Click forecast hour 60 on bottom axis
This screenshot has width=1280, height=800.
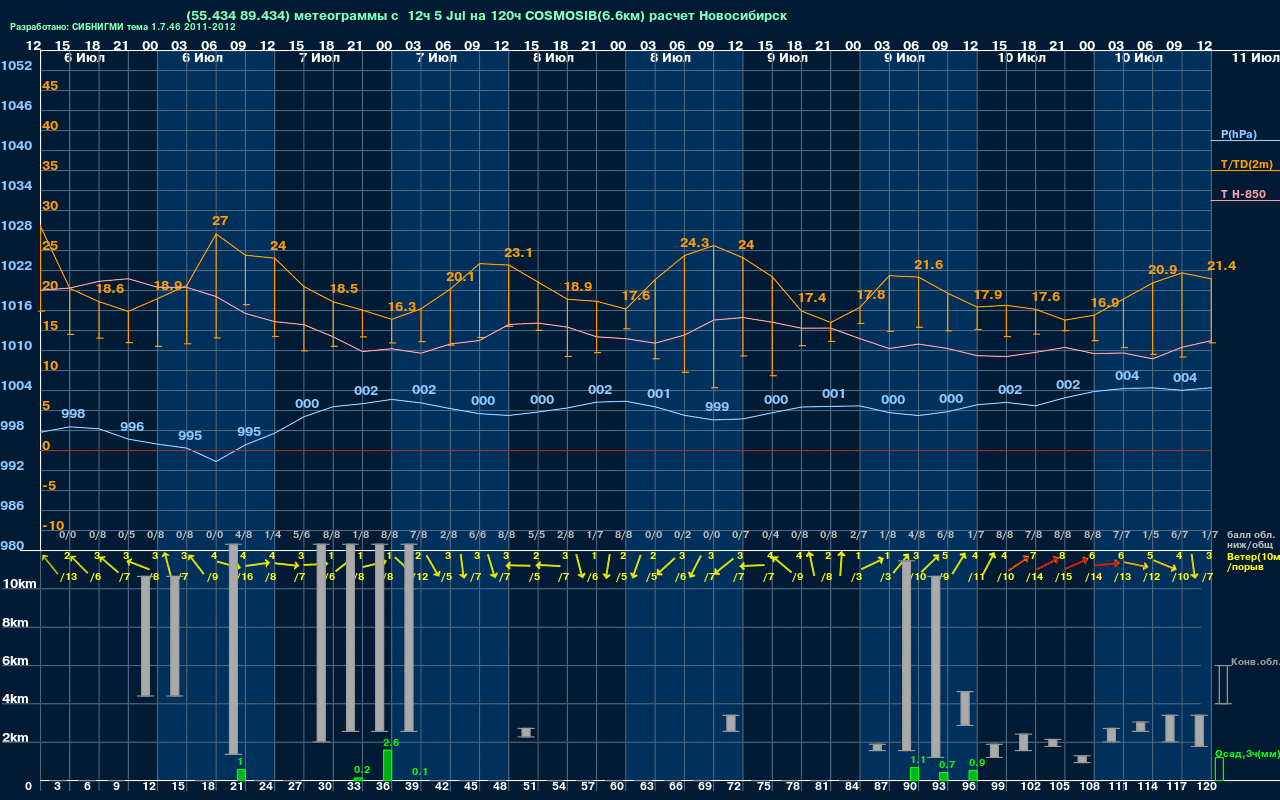(x=618, y=787)
